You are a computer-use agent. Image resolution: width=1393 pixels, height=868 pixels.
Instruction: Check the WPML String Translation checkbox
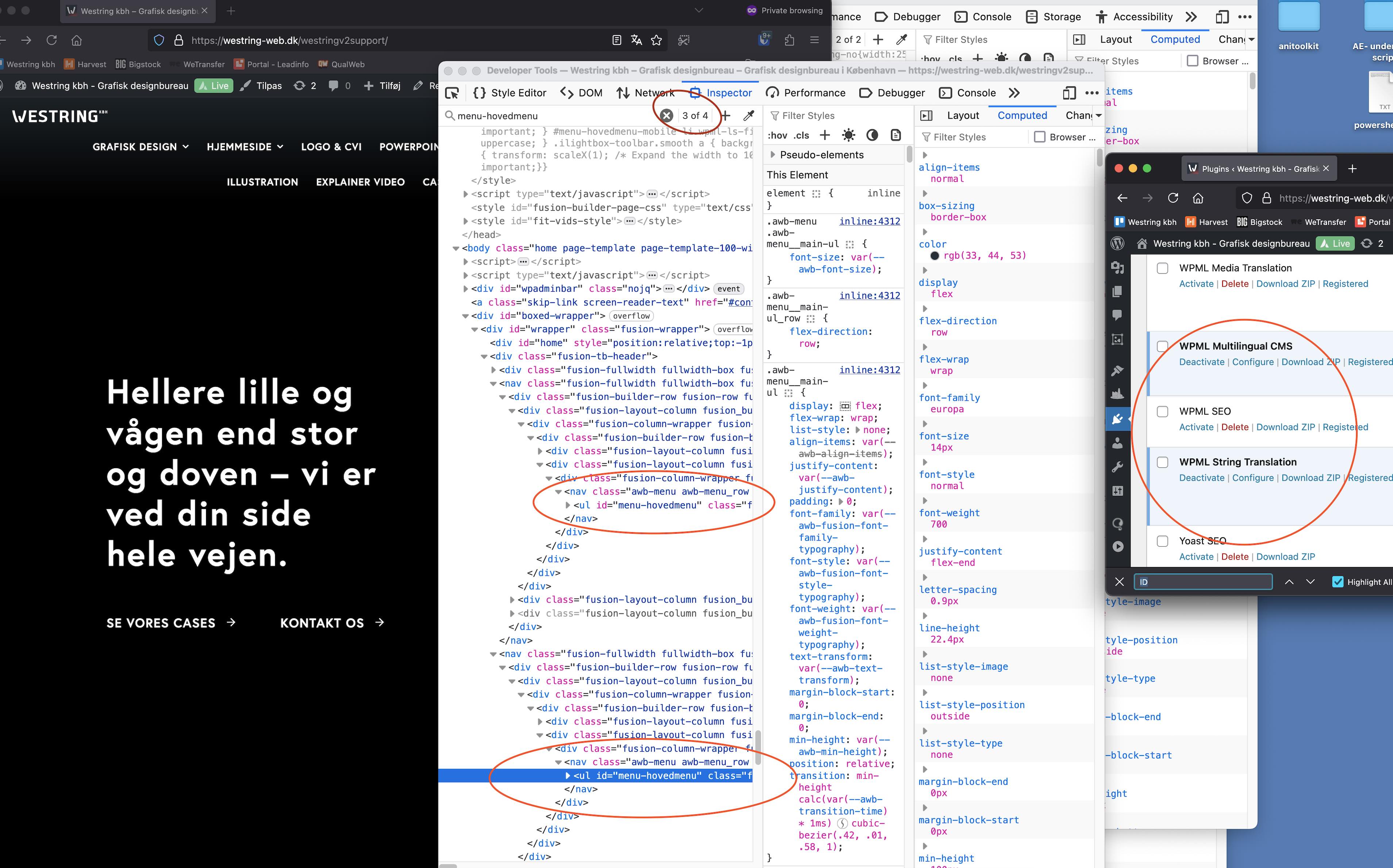coord(1162,462)
